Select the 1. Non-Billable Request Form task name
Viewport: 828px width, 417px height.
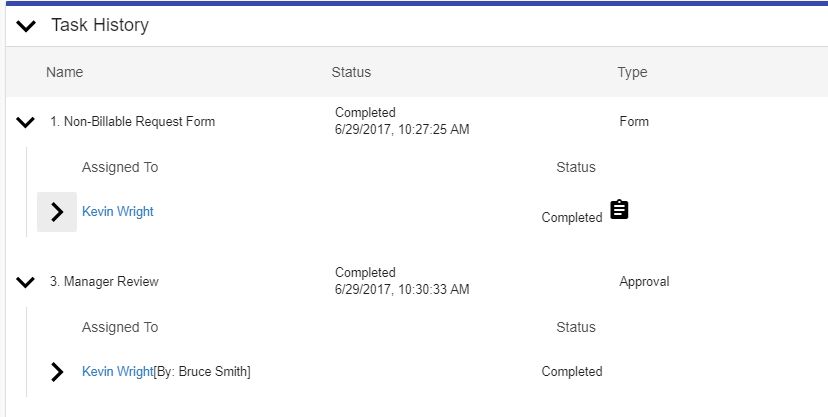[133, 121]
